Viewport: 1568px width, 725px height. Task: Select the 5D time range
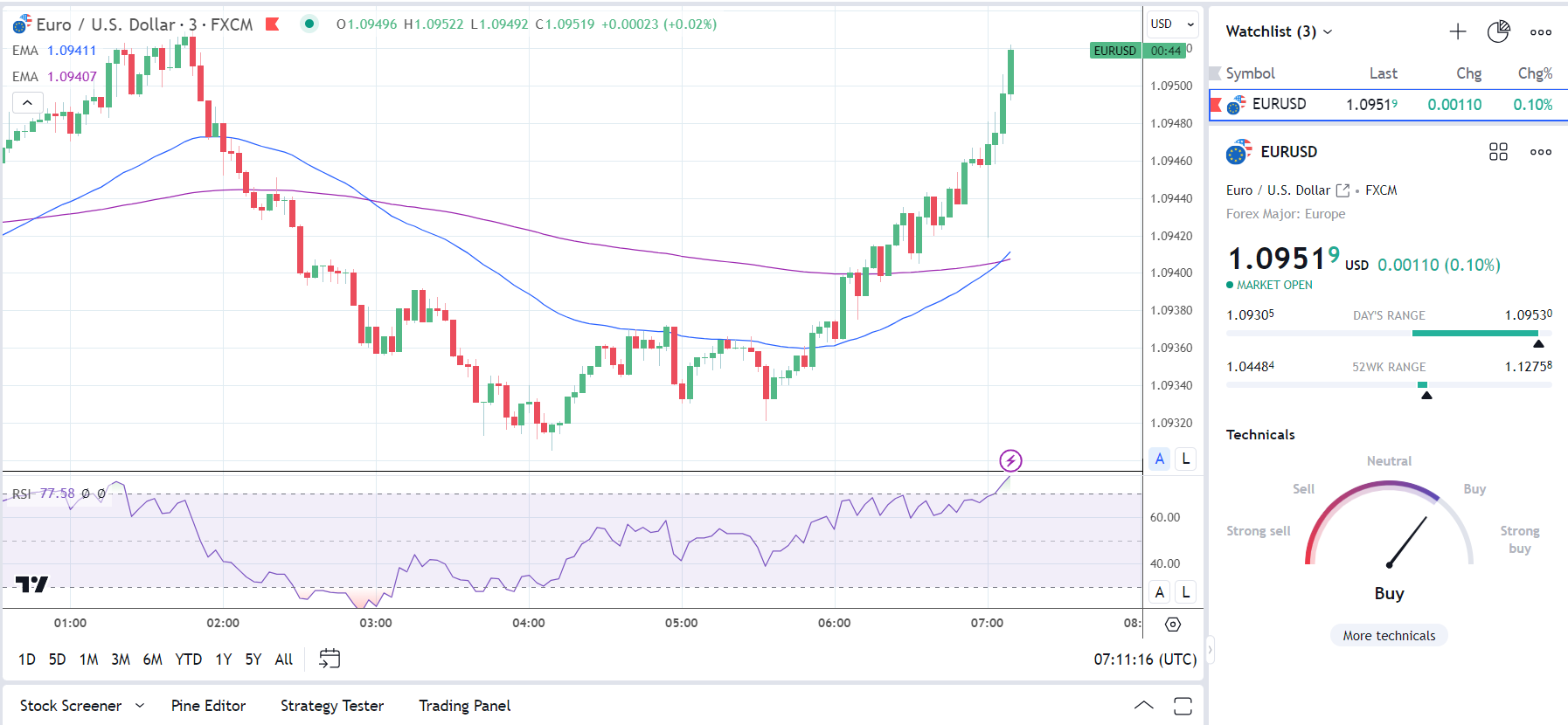pos(57,659)
